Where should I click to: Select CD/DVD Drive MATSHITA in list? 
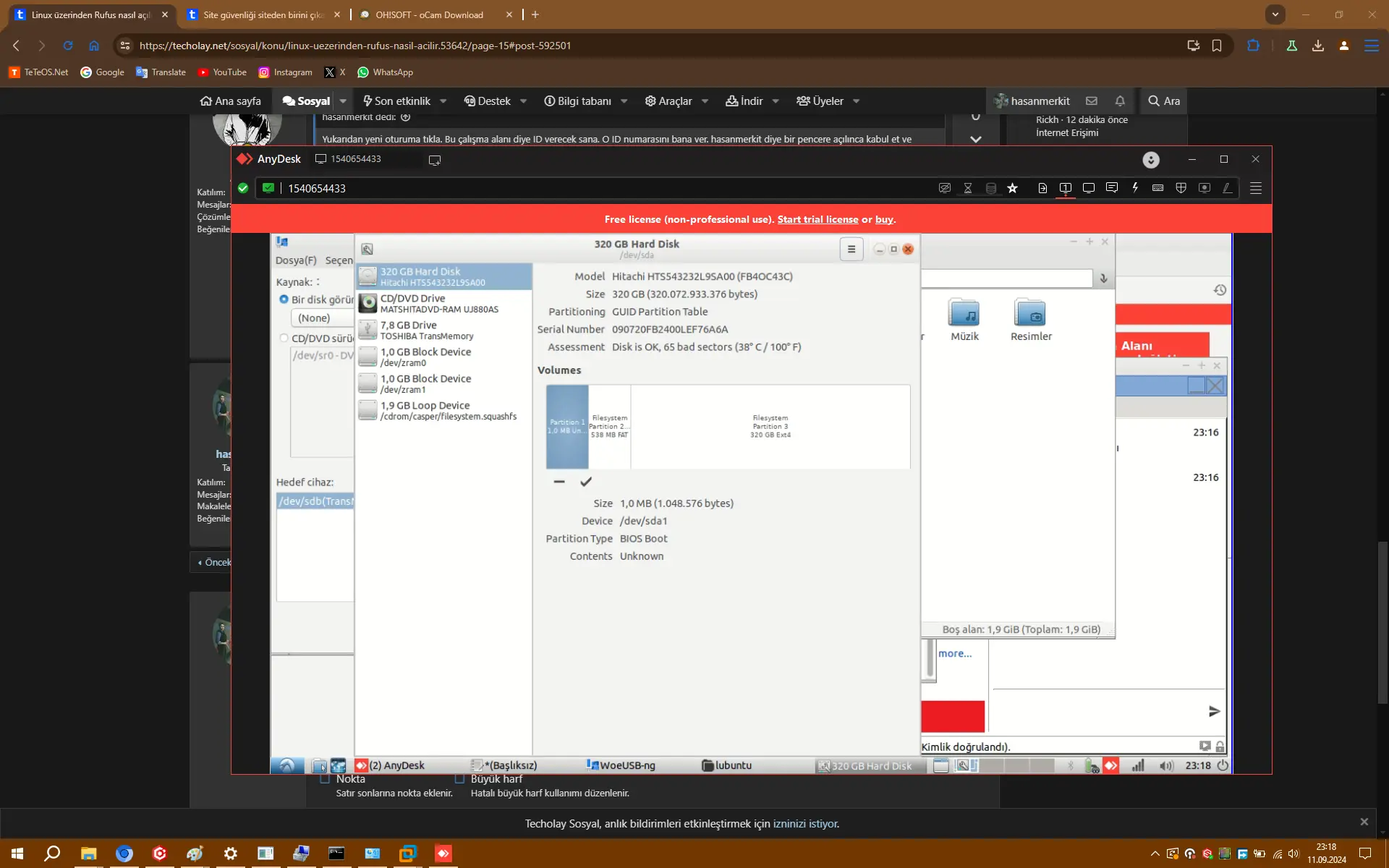point(444,304)
